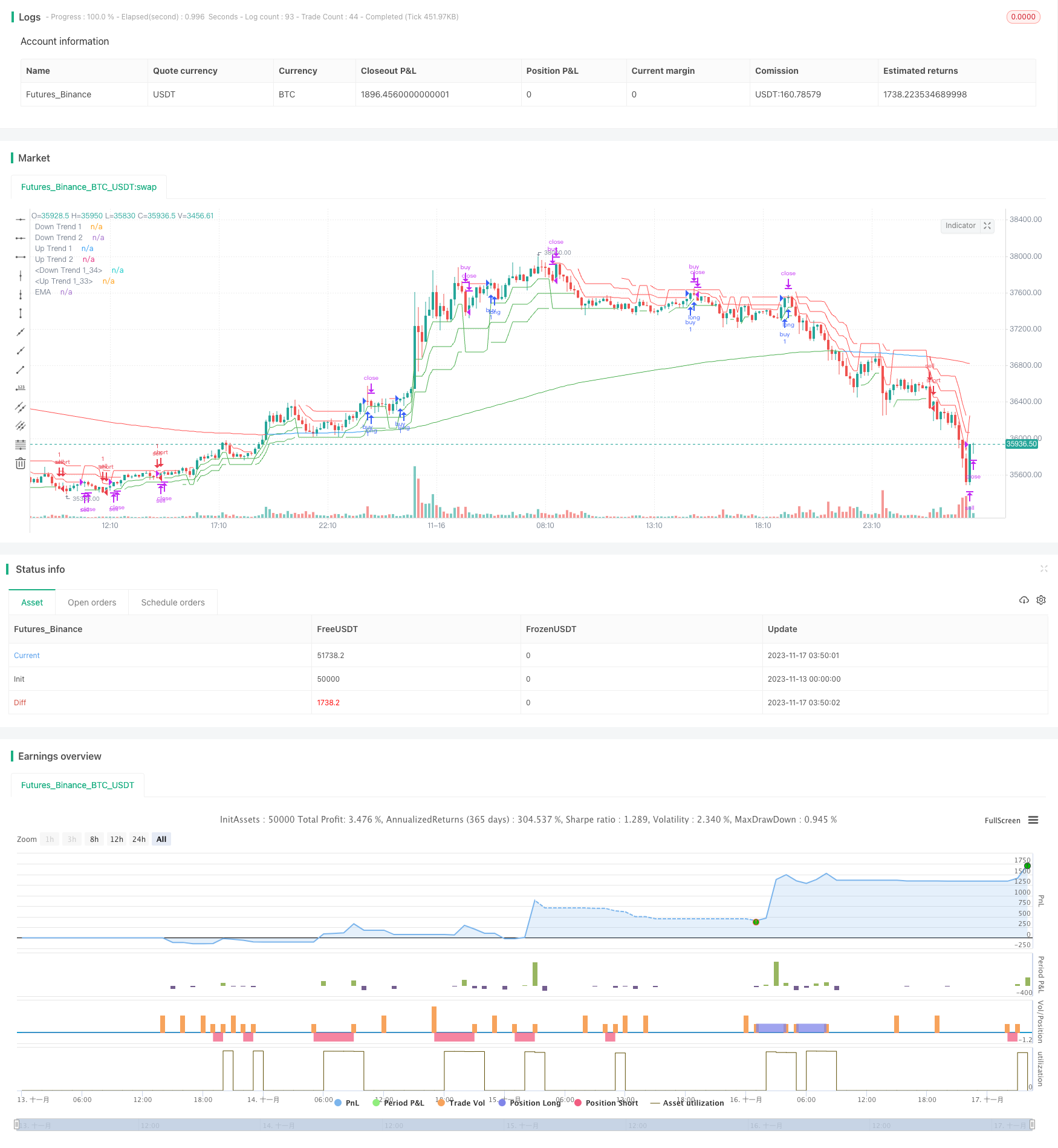This screenshot has width=1058, height=1148.
Task: Click the Closeout P&L value 1896.4560000000001
Action: [x=405, y=94]
